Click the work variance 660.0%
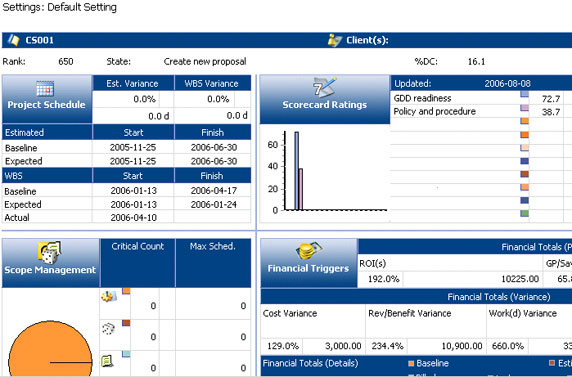 tap(508, 346)
